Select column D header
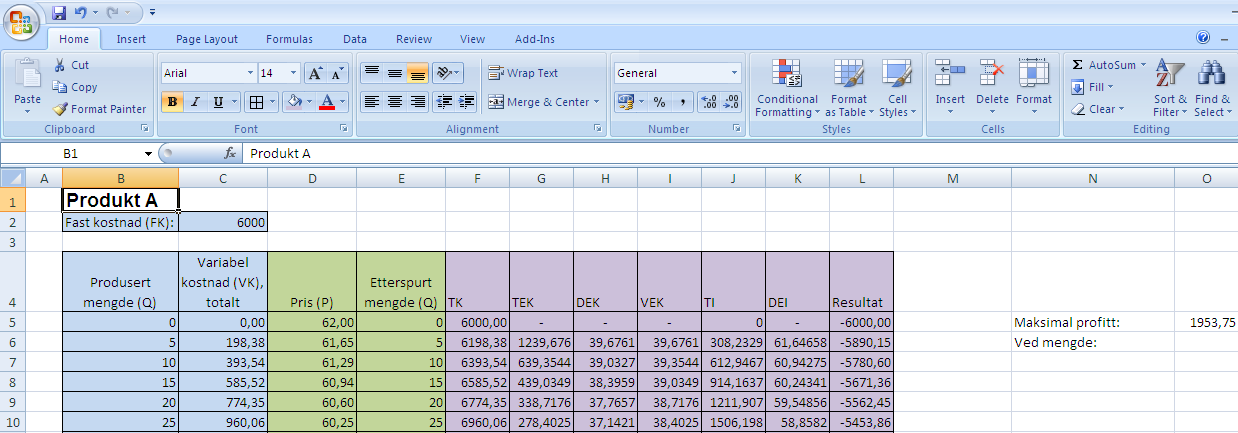Image resolution: width=1238 pixels, height=433 pixels. tap(312, 178)
